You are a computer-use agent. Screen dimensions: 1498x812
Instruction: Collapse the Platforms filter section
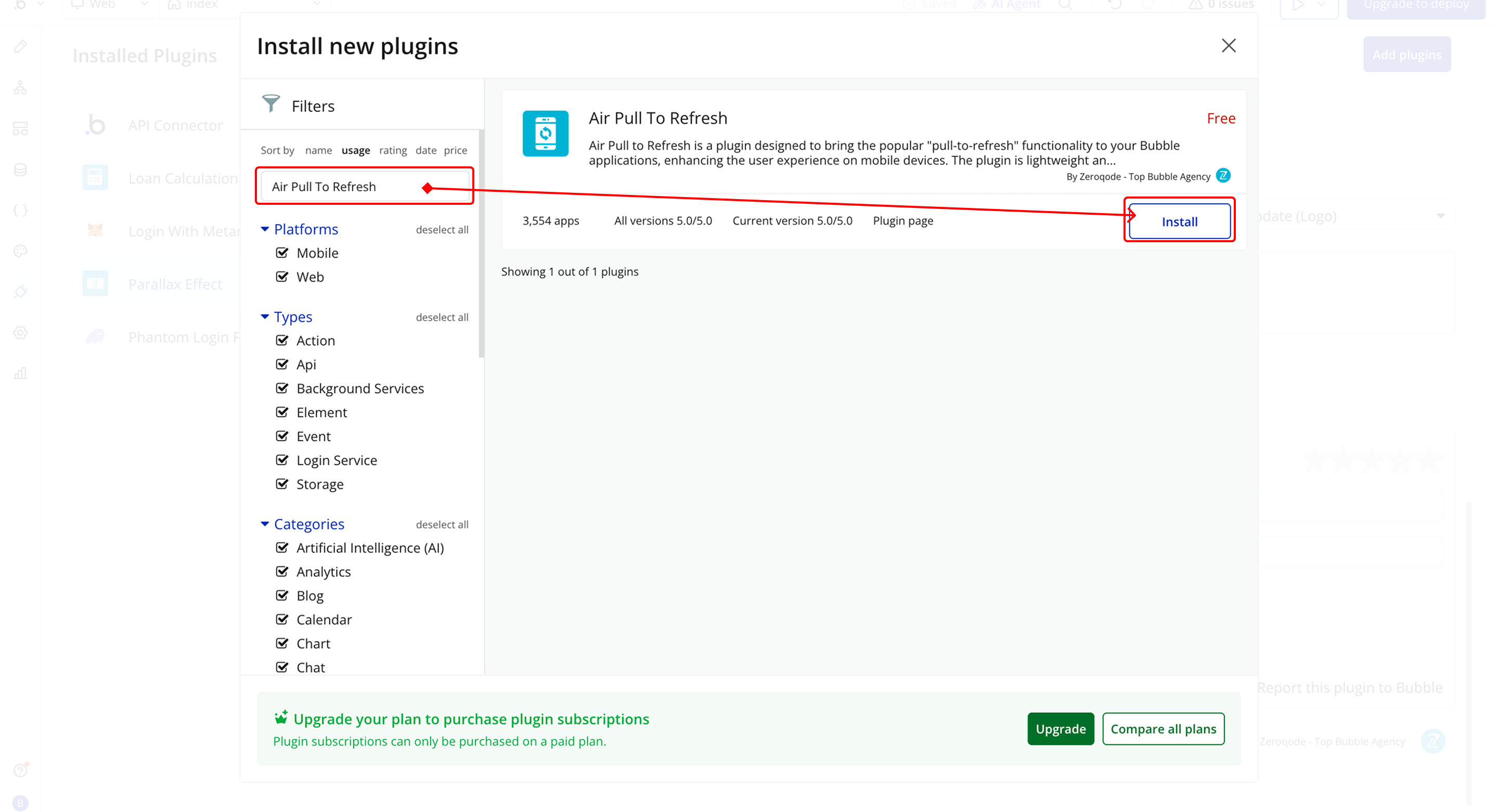pyautogui.click(x=265, y=230)
